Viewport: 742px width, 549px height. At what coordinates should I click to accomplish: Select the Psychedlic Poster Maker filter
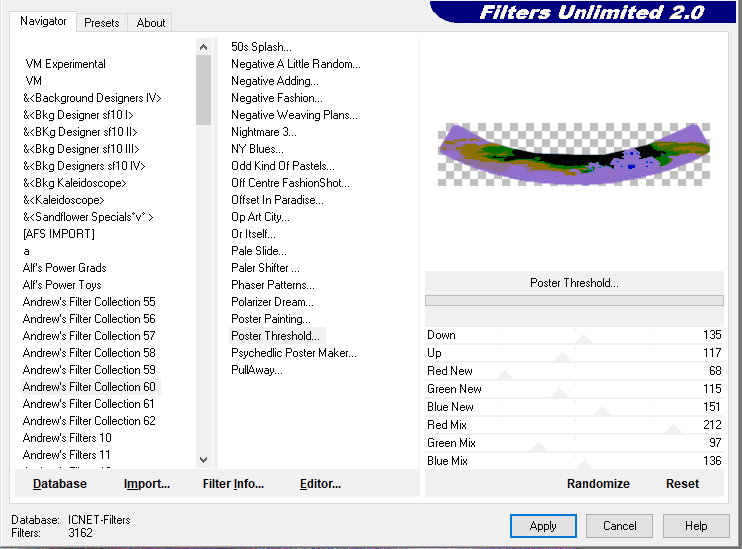click(293, 353)
